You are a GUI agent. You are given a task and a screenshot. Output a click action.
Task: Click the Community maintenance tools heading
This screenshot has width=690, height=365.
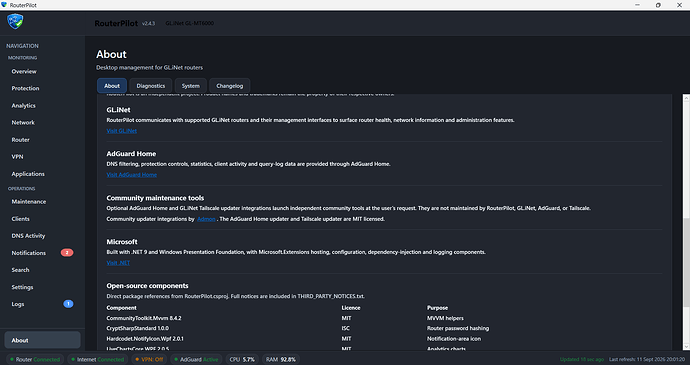[155, 198]
